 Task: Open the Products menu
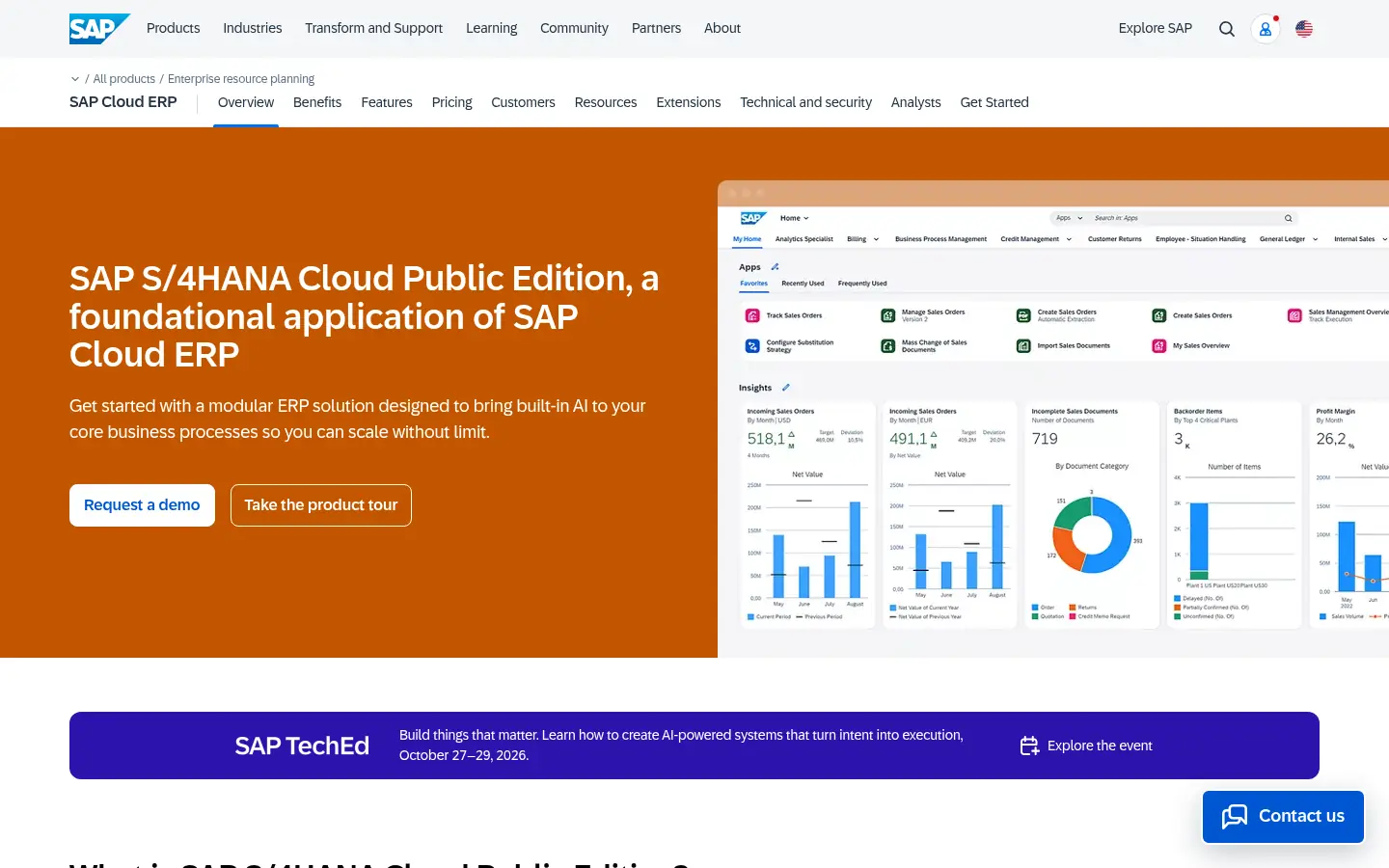click(174, 28)
